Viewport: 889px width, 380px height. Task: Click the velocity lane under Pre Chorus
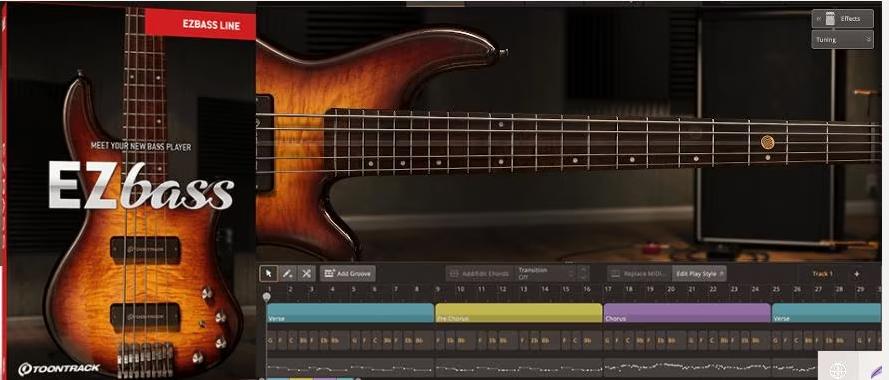click(x=518, y=367)
